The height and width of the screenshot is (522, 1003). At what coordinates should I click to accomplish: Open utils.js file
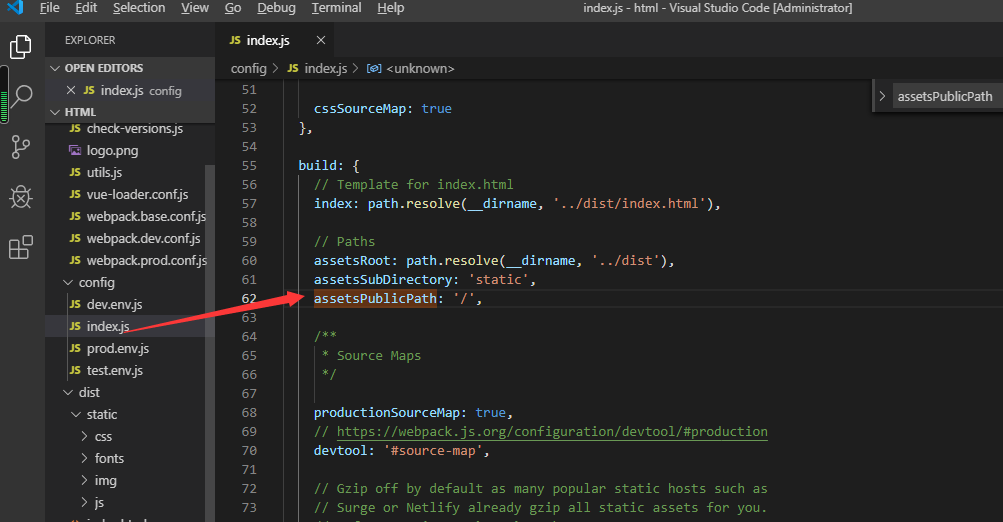tap(104, 173)
